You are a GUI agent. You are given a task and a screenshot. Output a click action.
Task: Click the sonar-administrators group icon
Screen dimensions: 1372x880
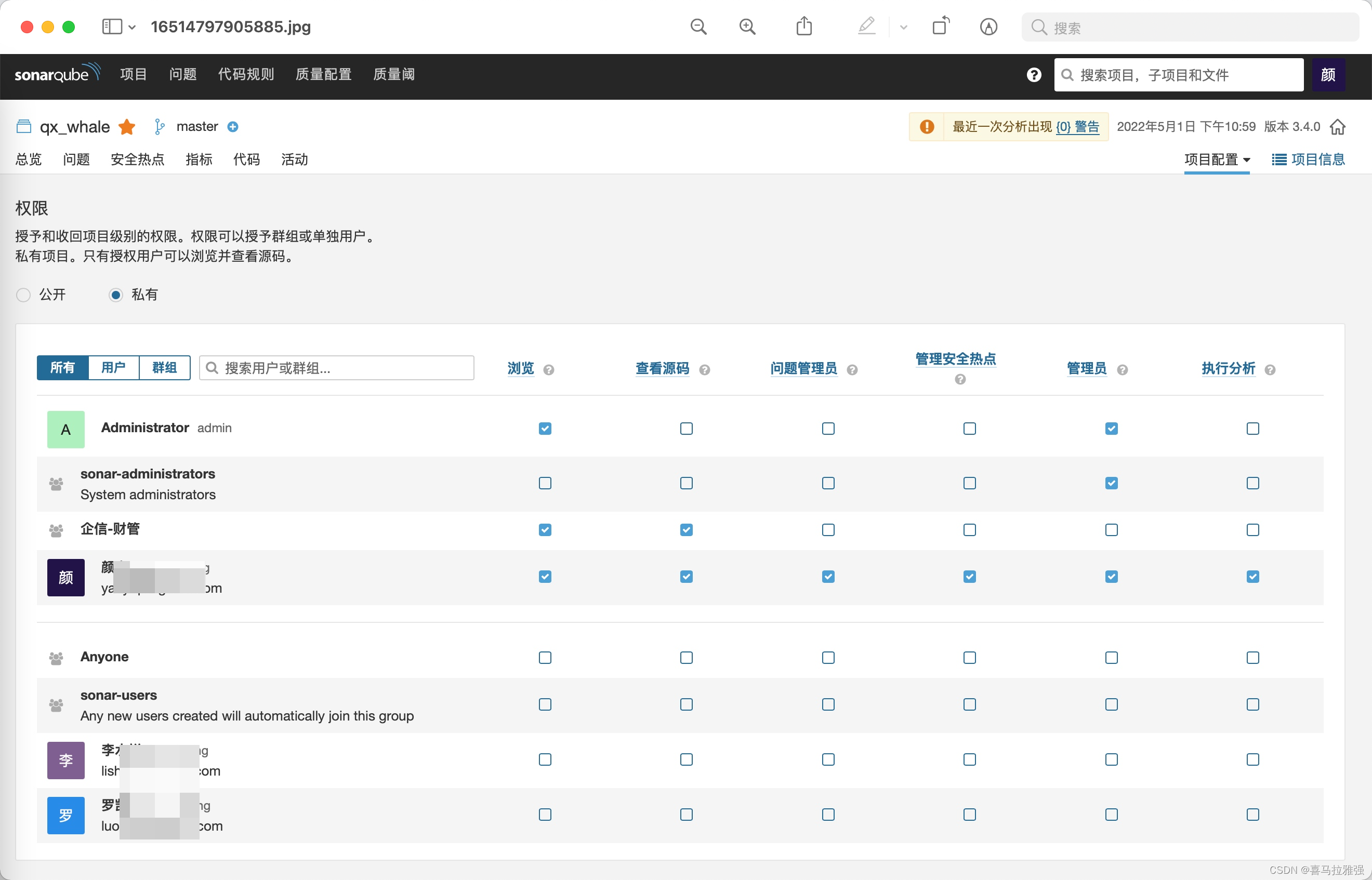[56, 484]
